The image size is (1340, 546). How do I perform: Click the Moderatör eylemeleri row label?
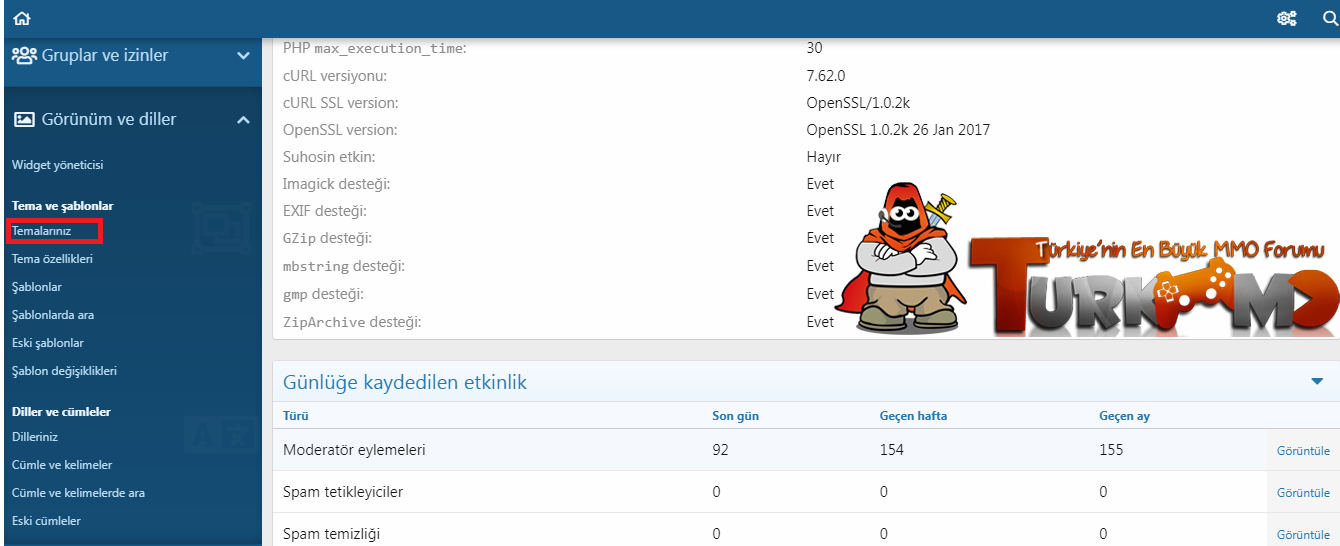354,450
